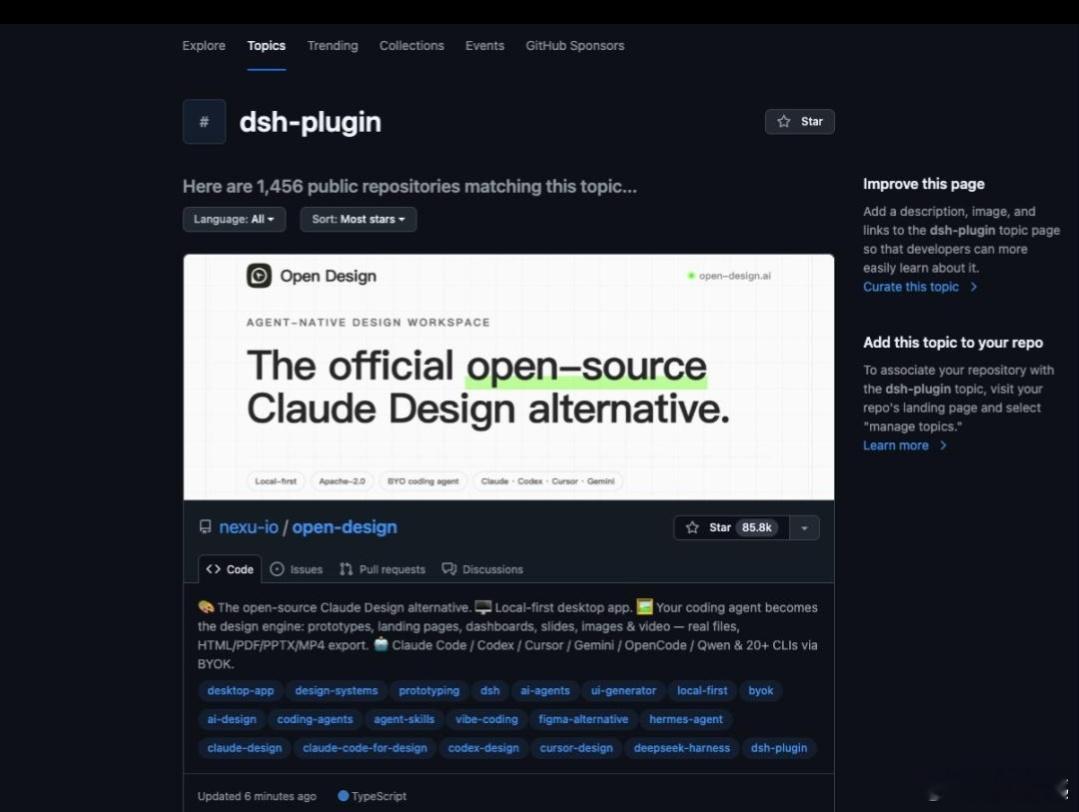The height and width of the screenshot is (812, 1079).
Task: Open the desktop-app topic tag
Action: (240, 690)
